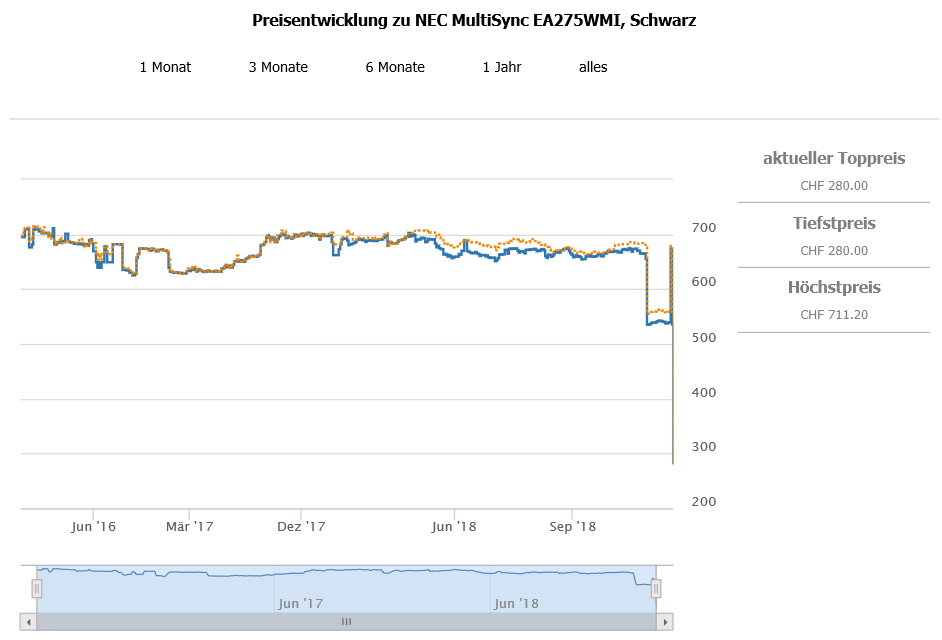Click the Tiefstpreis heading
Viewport: 942px width, 640px height.
tap(834, 223)
